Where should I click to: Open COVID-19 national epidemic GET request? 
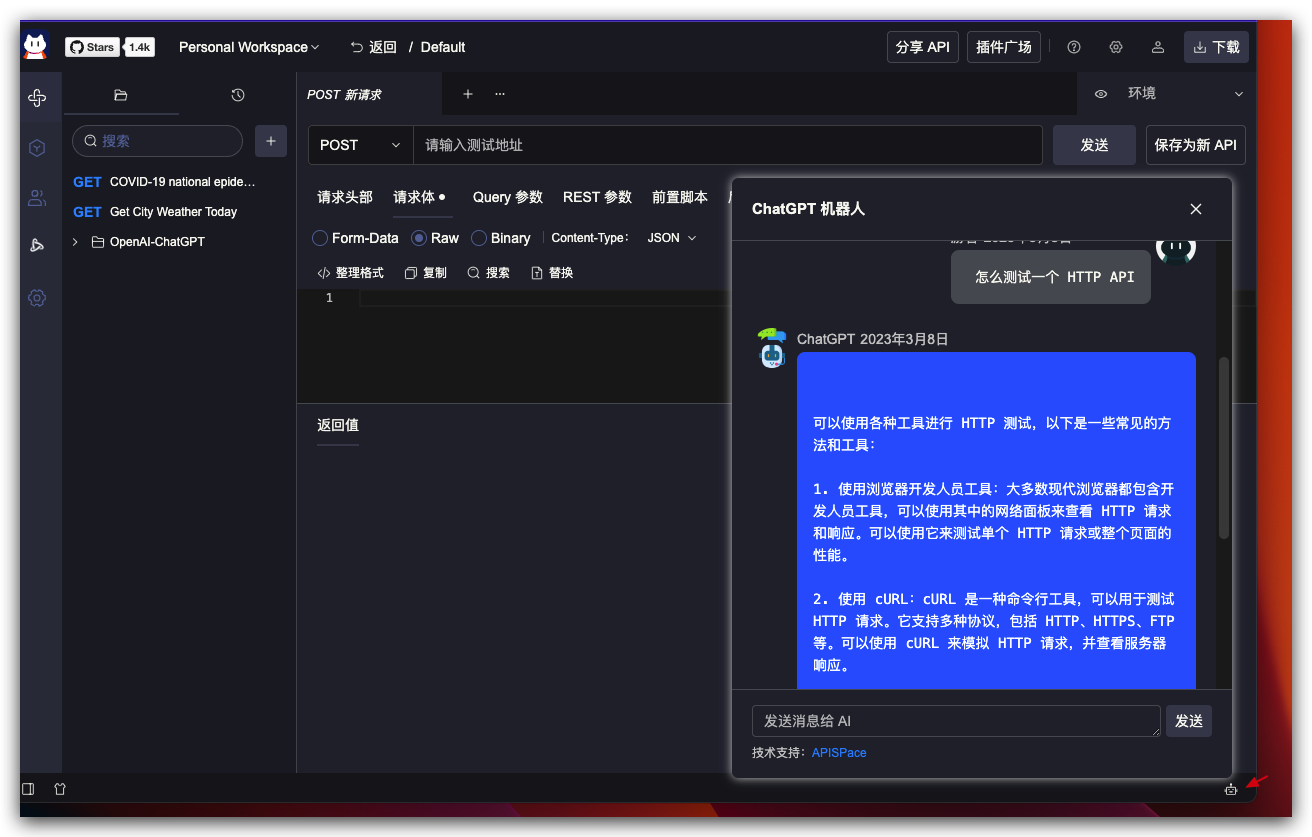pos(164,182)
